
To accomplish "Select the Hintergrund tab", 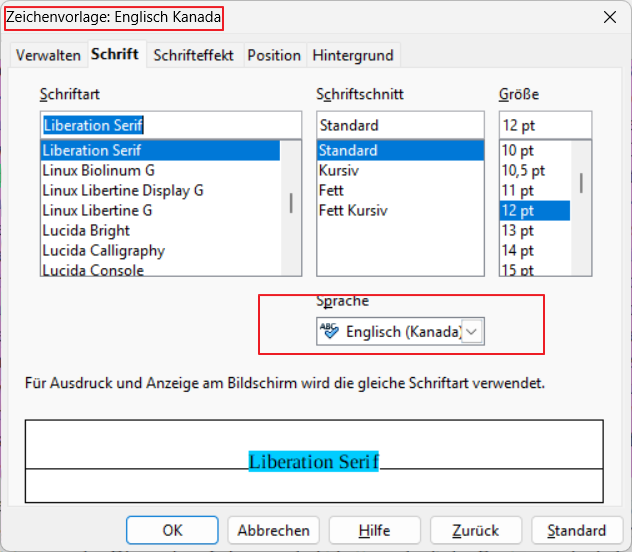I will 353,55.
